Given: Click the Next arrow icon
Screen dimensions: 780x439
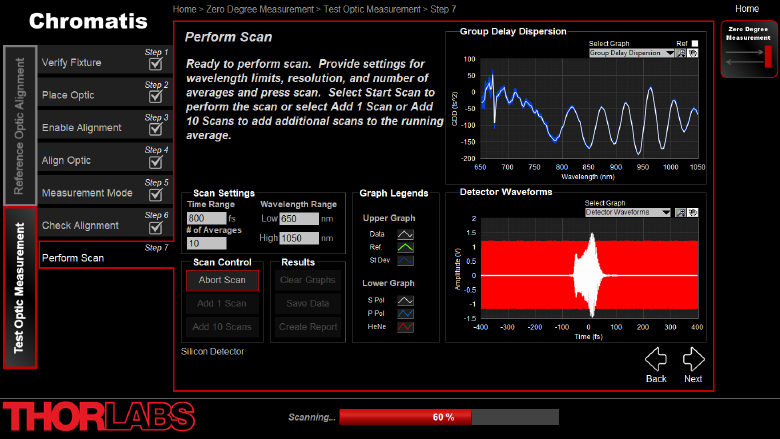Looking at the screenshot, I should pos(693,359).
